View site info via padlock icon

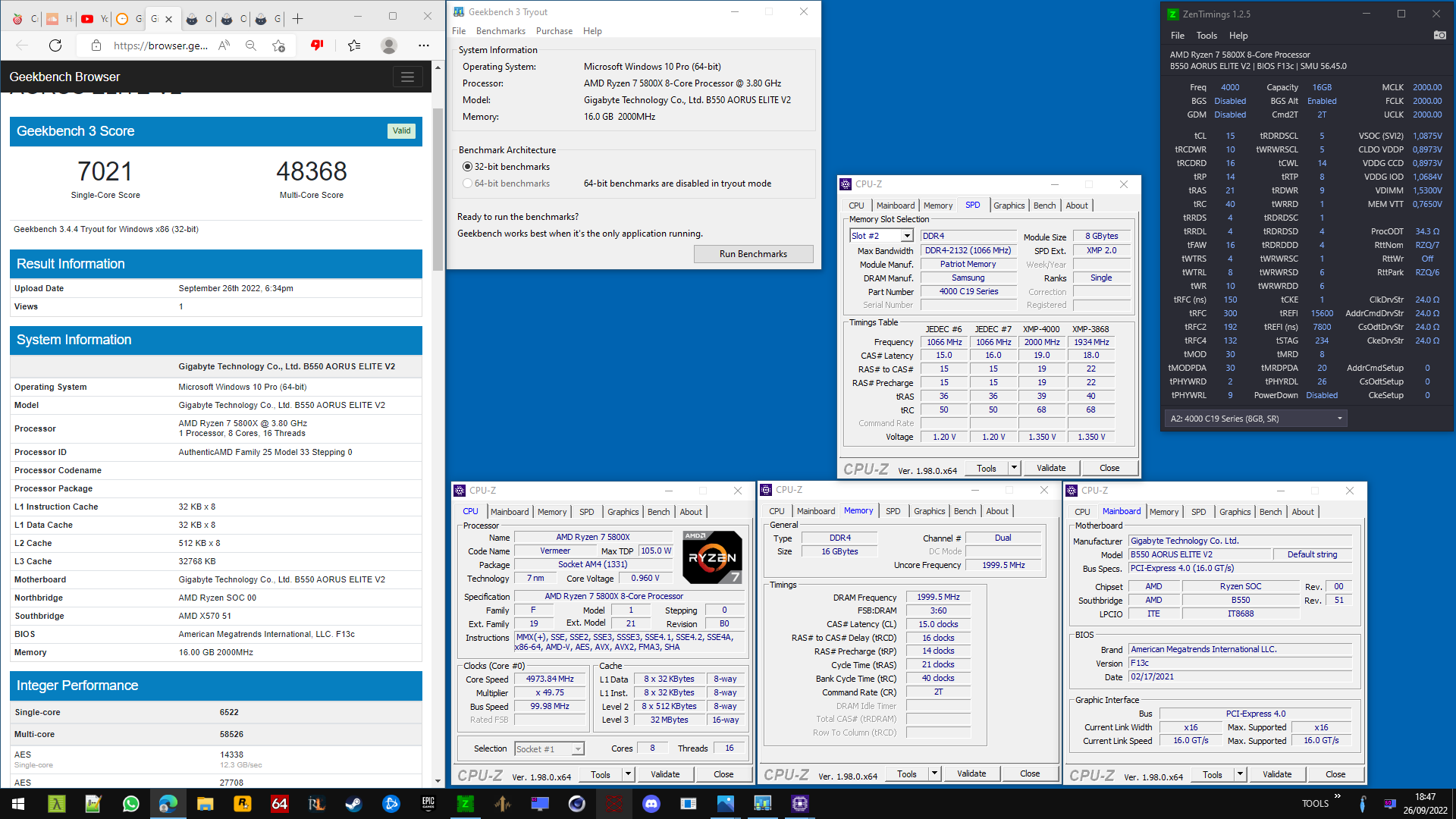(96, 45)
